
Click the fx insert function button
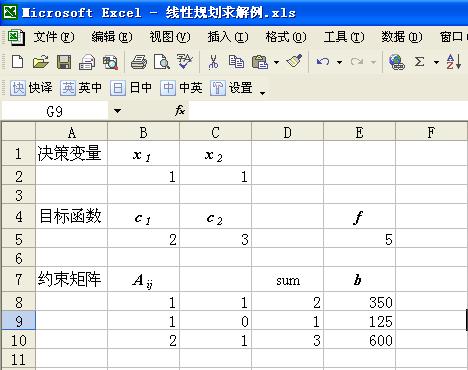coord(180,110)
